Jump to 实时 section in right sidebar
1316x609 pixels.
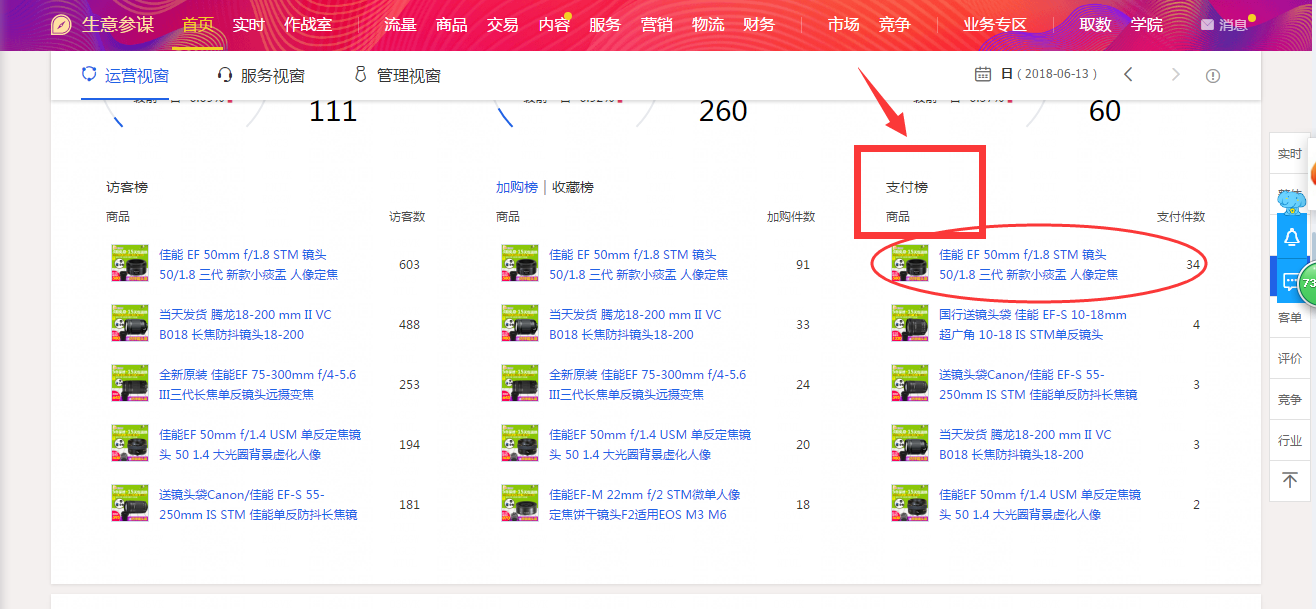click(x=1290, y=154)
